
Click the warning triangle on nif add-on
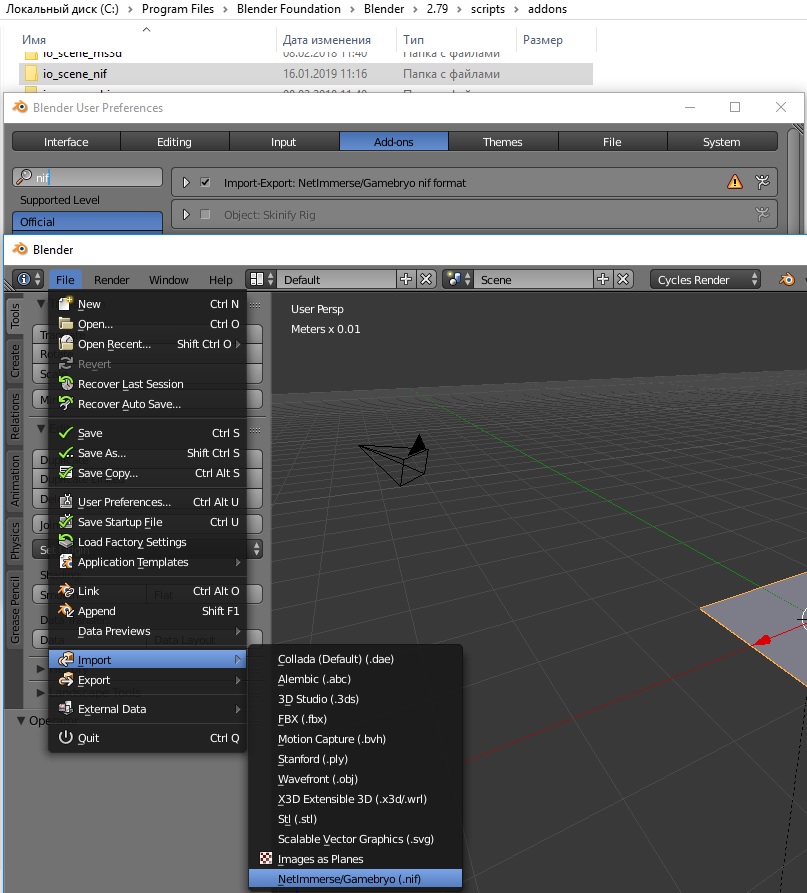735,182
